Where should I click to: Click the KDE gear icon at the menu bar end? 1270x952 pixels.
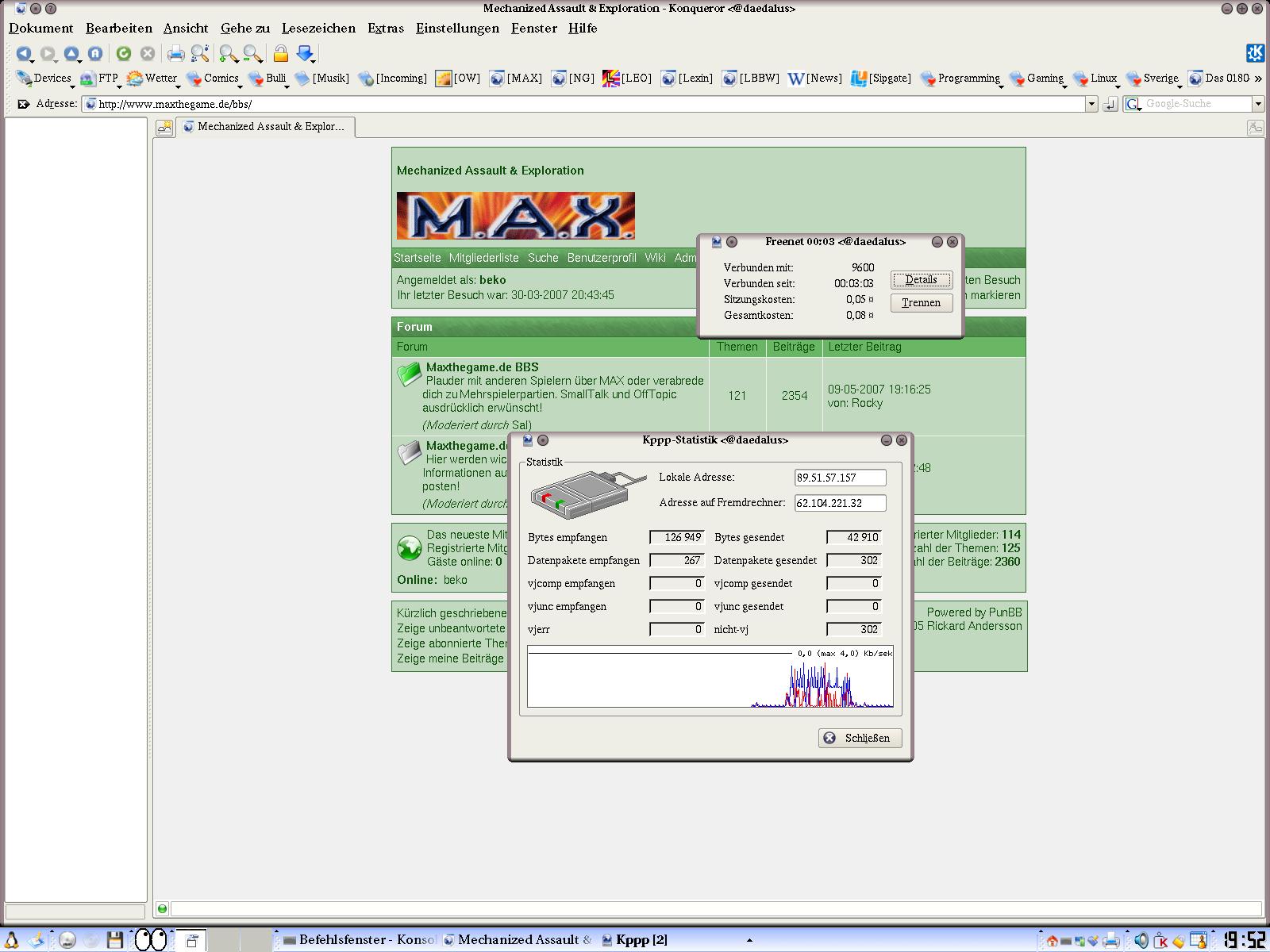(x=1255, y=53)
